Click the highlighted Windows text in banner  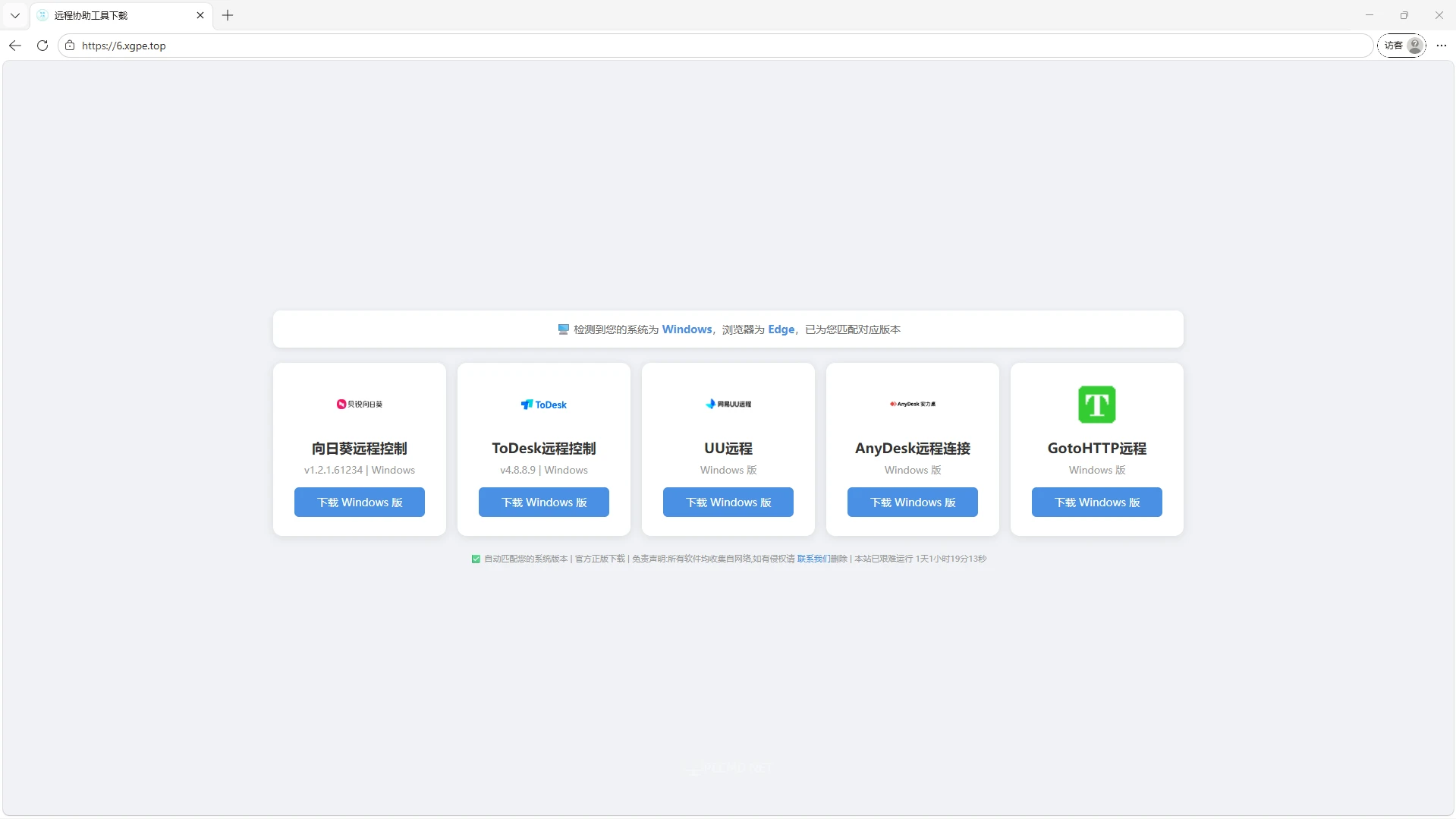coord(687,329)
